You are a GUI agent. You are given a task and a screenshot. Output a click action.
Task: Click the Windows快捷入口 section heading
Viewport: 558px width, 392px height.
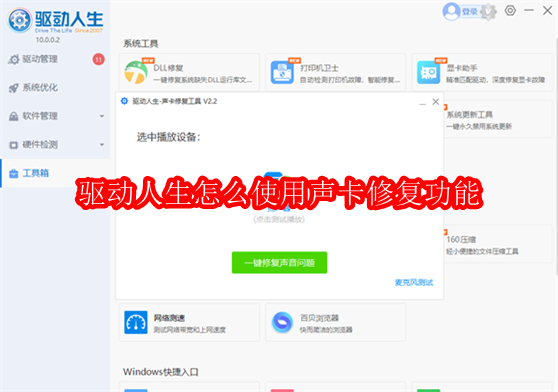160,372
